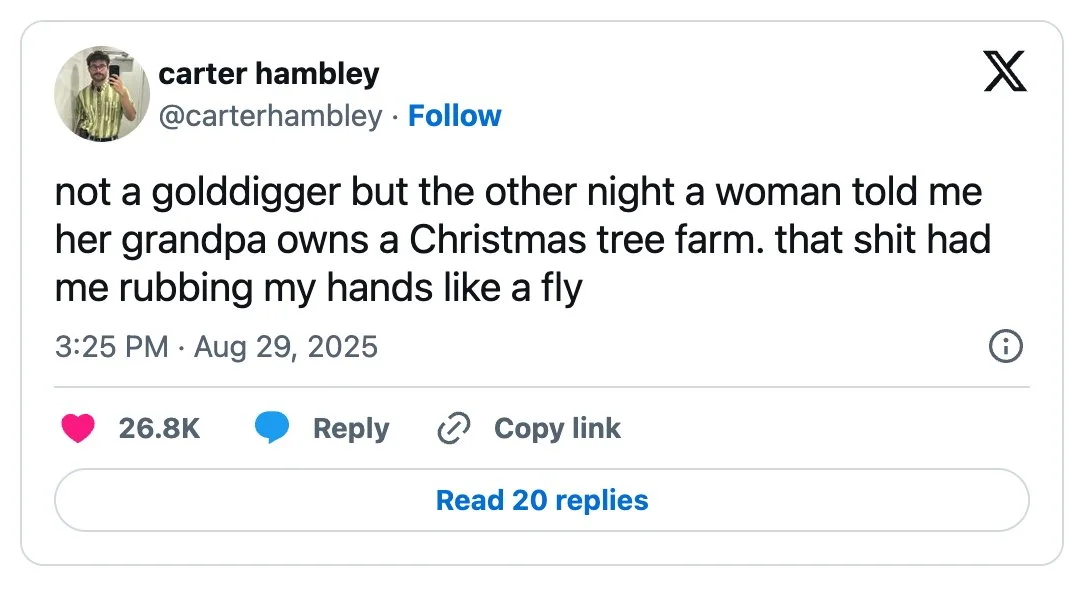Follow carter hambley
Screen dimensions: 1091x597
coord(454,116)
